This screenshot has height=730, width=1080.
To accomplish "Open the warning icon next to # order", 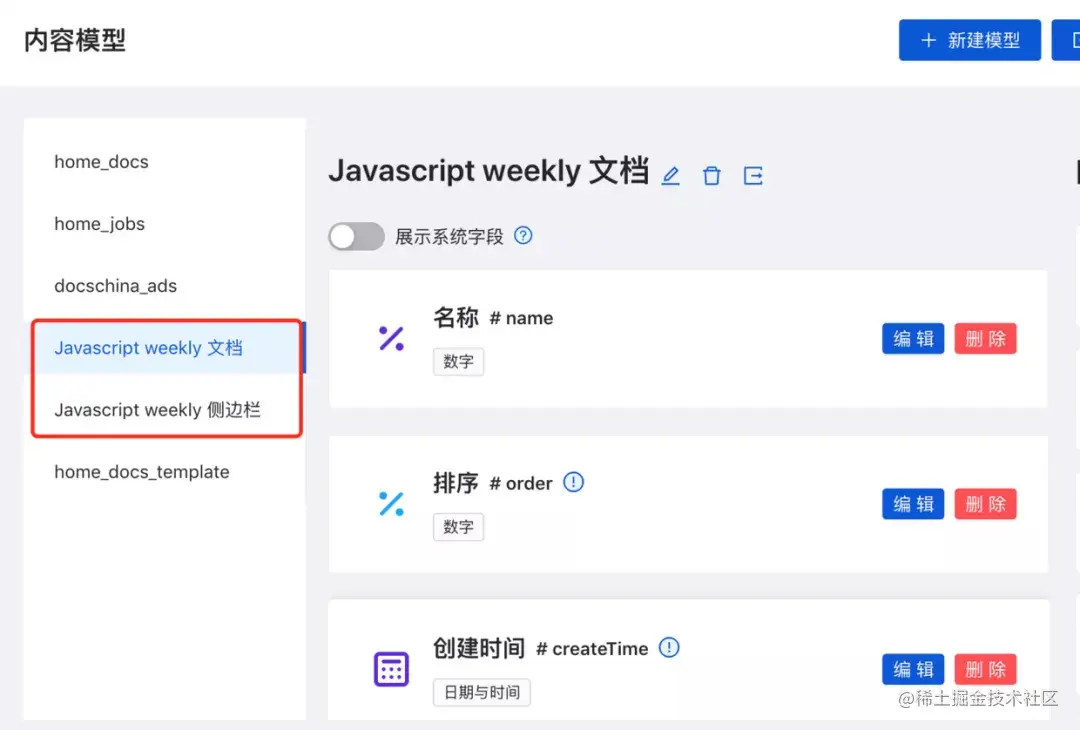I will [573, 482].
